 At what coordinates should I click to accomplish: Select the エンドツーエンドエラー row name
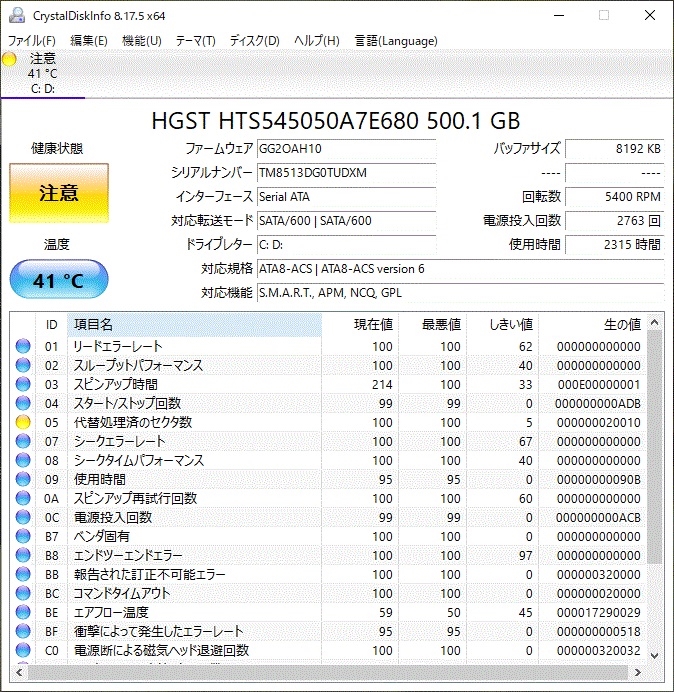point(128,555)
